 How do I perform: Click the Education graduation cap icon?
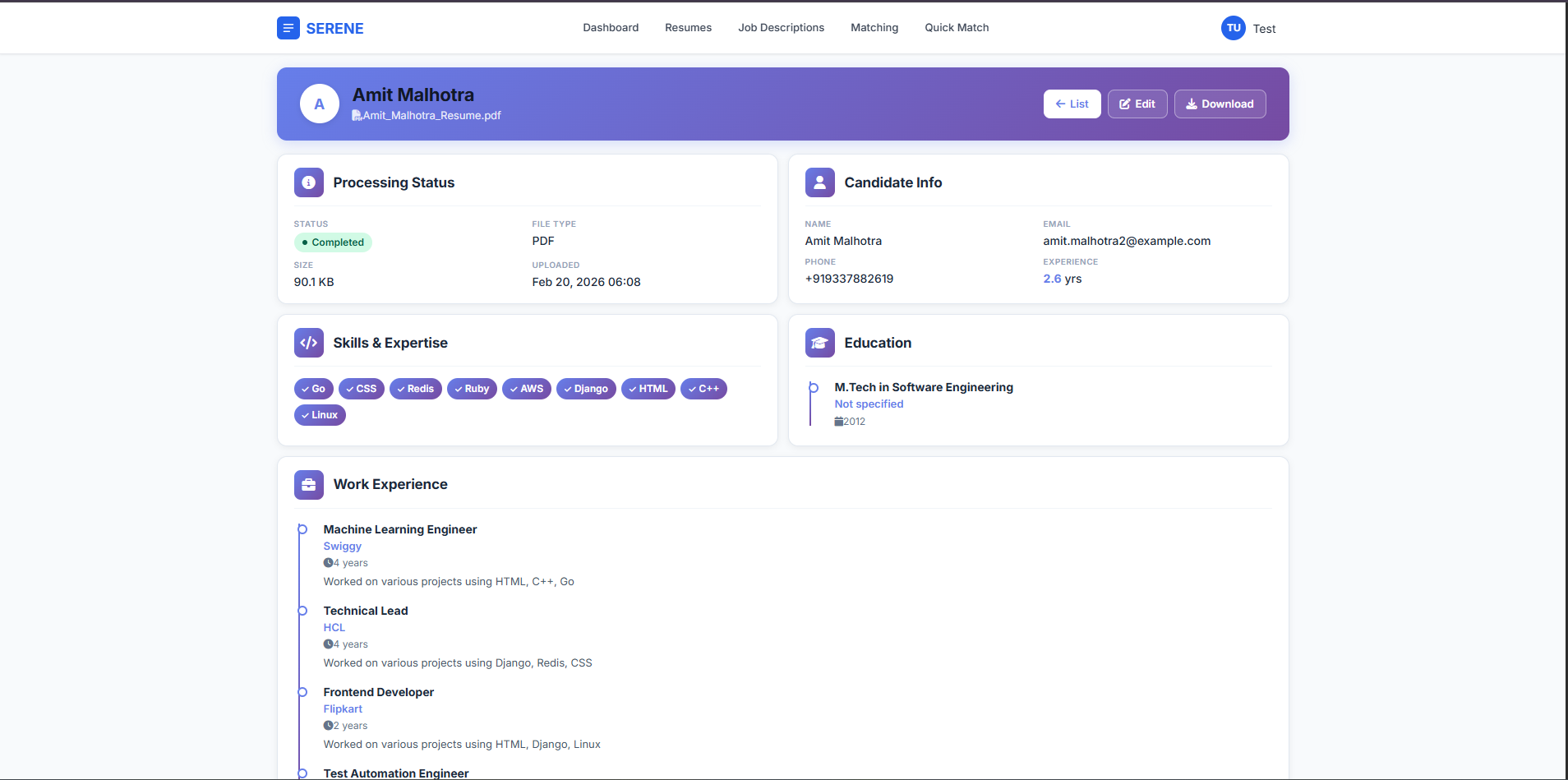(819, 343)
